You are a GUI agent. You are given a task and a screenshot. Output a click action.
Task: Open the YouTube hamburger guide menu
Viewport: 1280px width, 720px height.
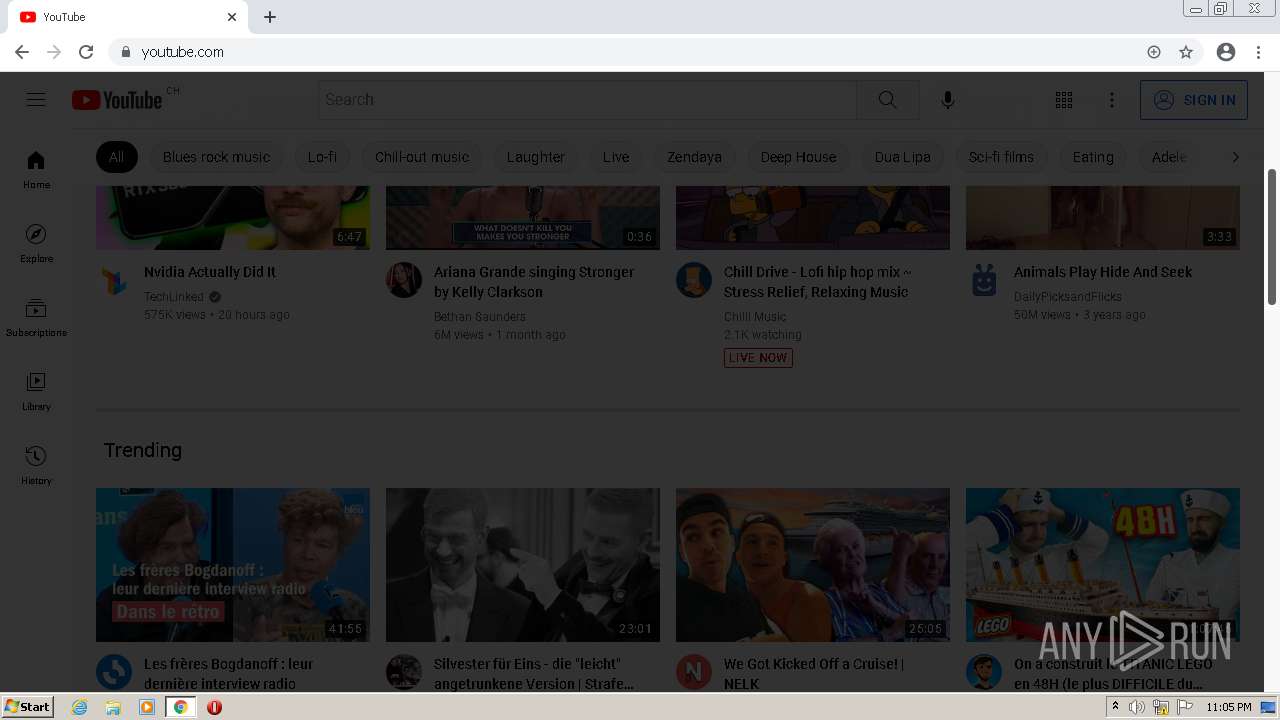(x=36, y=100)
